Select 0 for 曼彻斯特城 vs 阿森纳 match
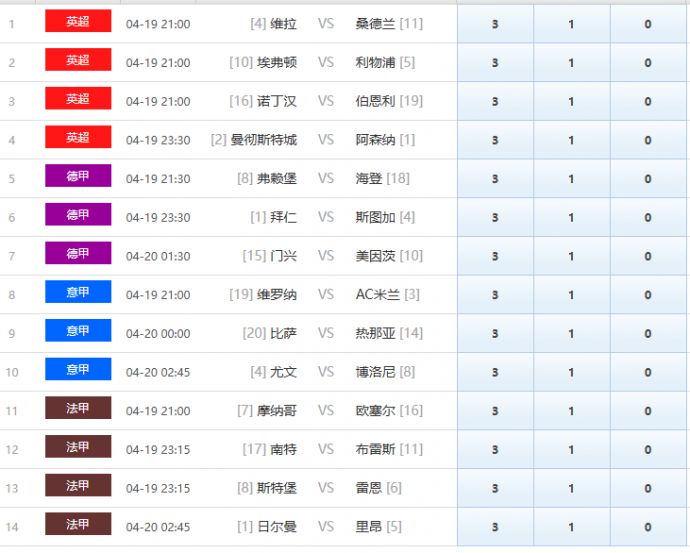 [x=648, y=140]
